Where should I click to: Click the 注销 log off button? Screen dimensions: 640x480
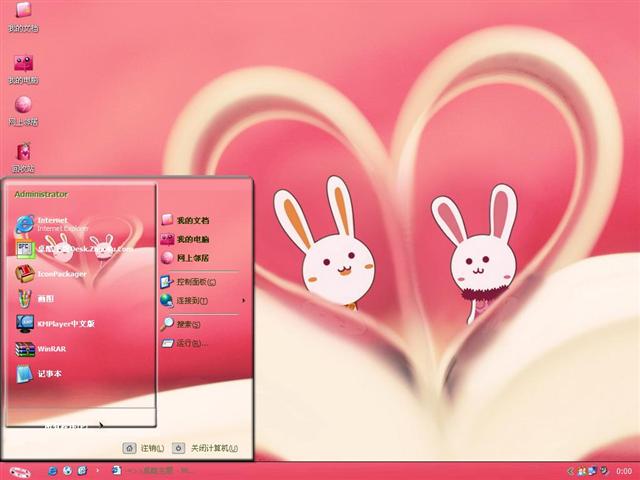point(143,448)
